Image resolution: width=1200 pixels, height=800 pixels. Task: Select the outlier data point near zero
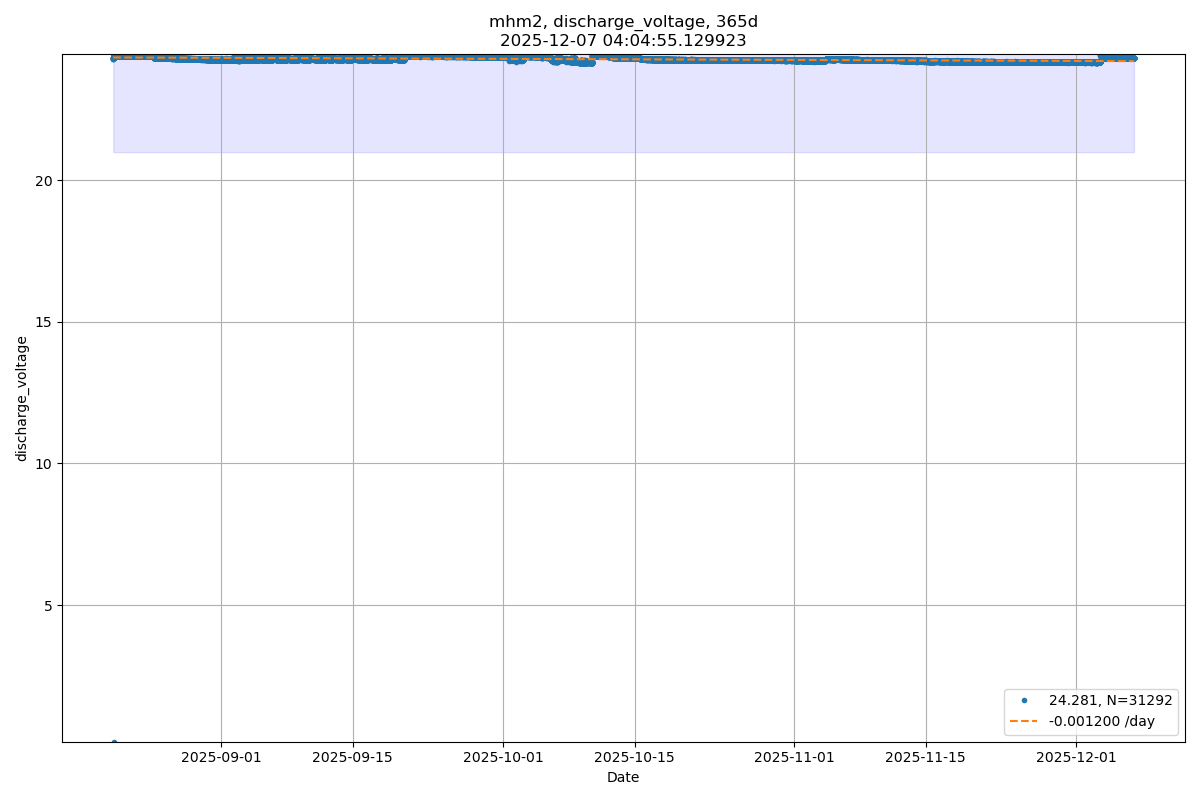[x=114, y=742]
